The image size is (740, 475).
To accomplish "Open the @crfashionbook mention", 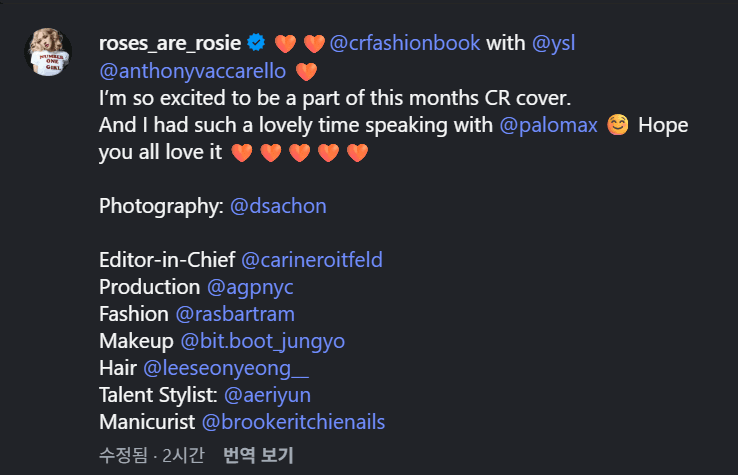I will click(407, 43).
